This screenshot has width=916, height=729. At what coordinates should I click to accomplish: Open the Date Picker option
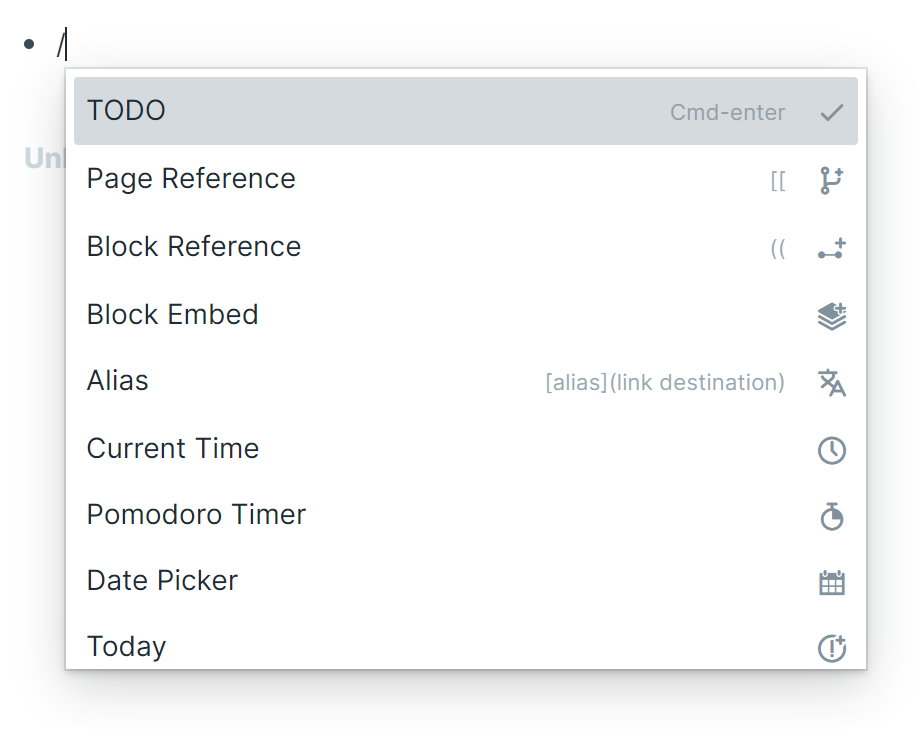(x=162, y=581)
